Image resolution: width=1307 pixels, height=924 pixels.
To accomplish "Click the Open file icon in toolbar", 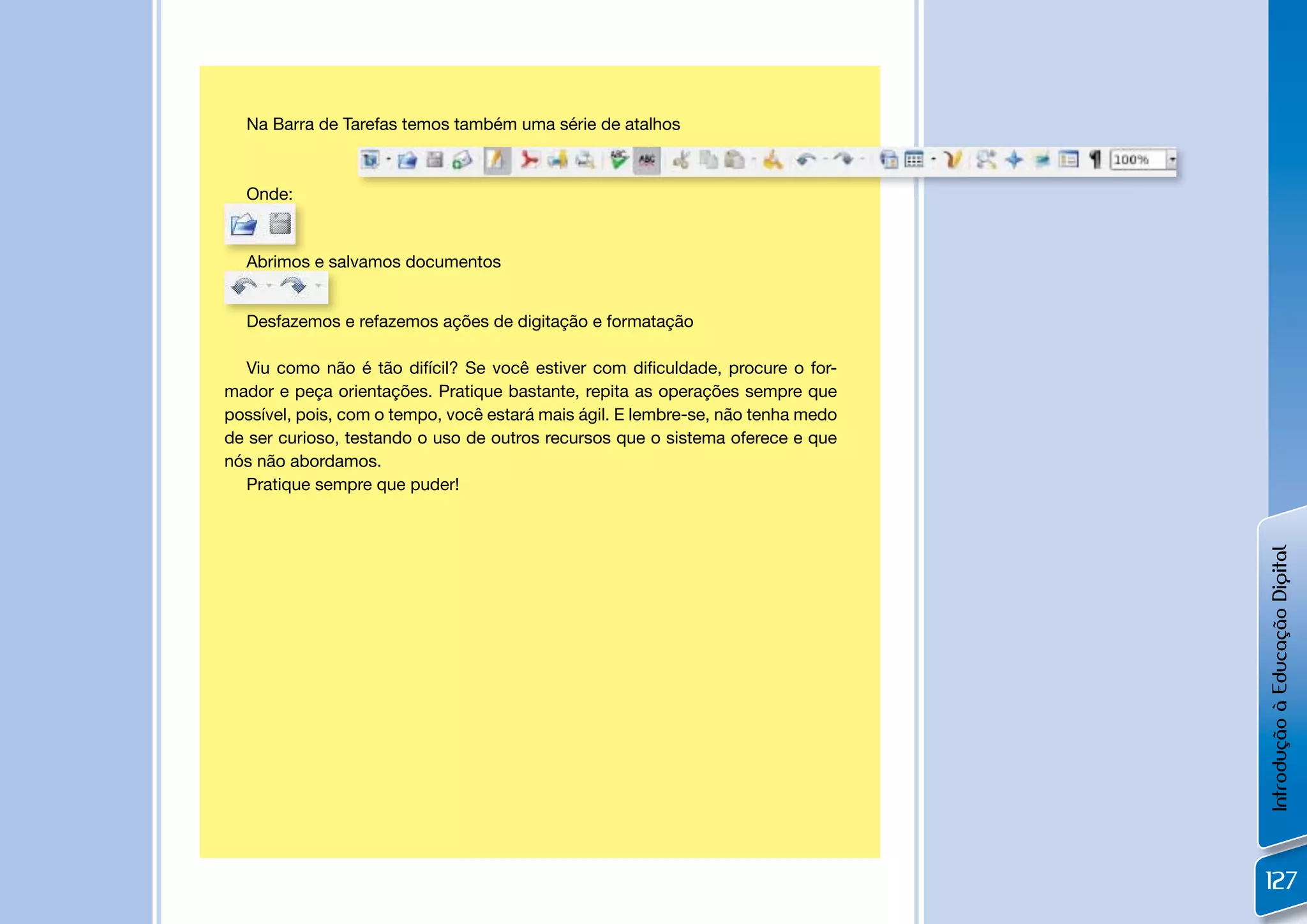I will (407, 160).
